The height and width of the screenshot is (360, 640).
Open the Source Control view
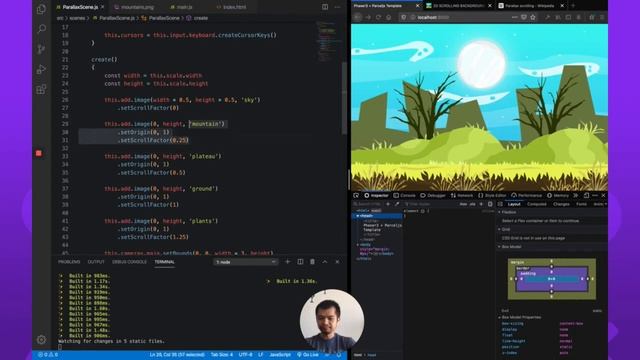pyautogui.click(x=41, y=49)
